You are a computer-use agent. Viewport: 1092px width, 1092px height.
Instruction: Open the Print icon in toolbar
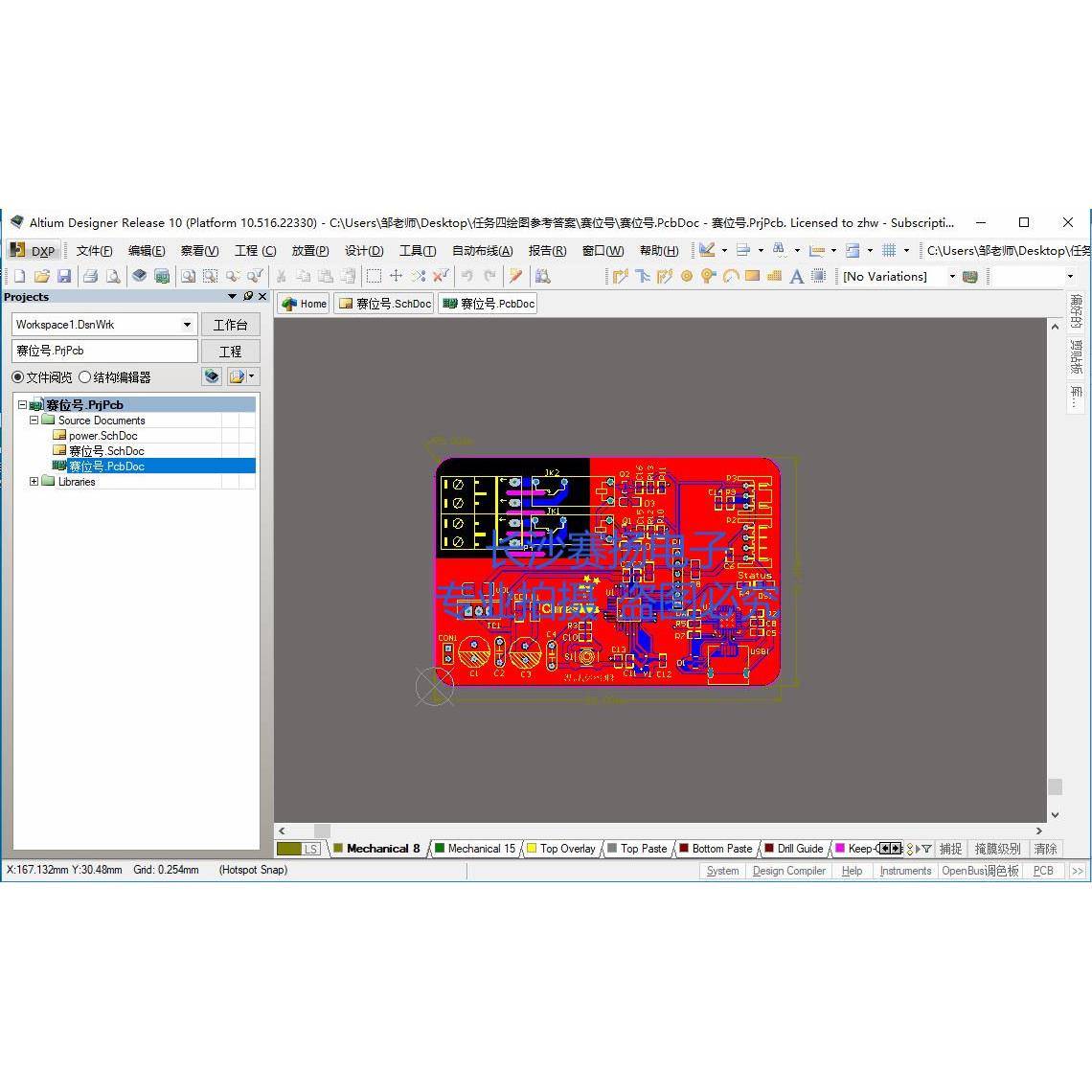coord(90,277)
